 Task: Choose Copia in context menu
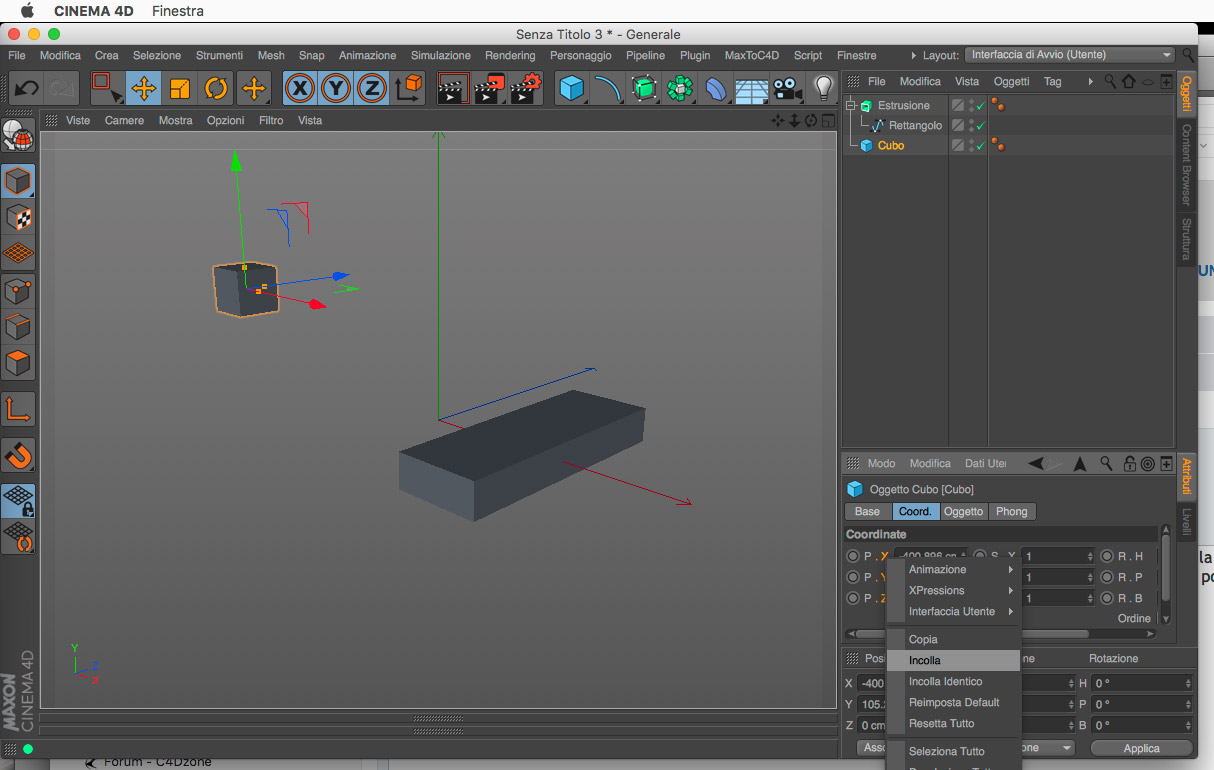tap(954, 639)
